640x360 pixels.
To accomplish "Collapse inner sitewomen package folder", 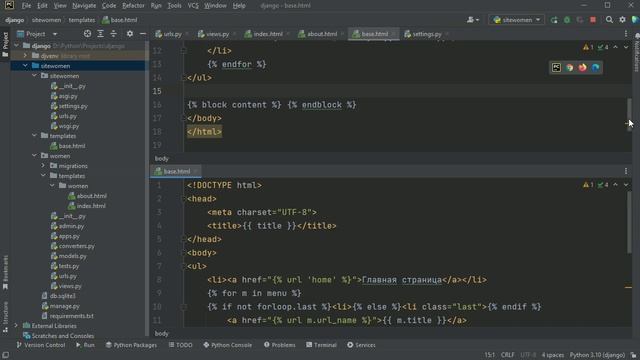I will [34, 76].
